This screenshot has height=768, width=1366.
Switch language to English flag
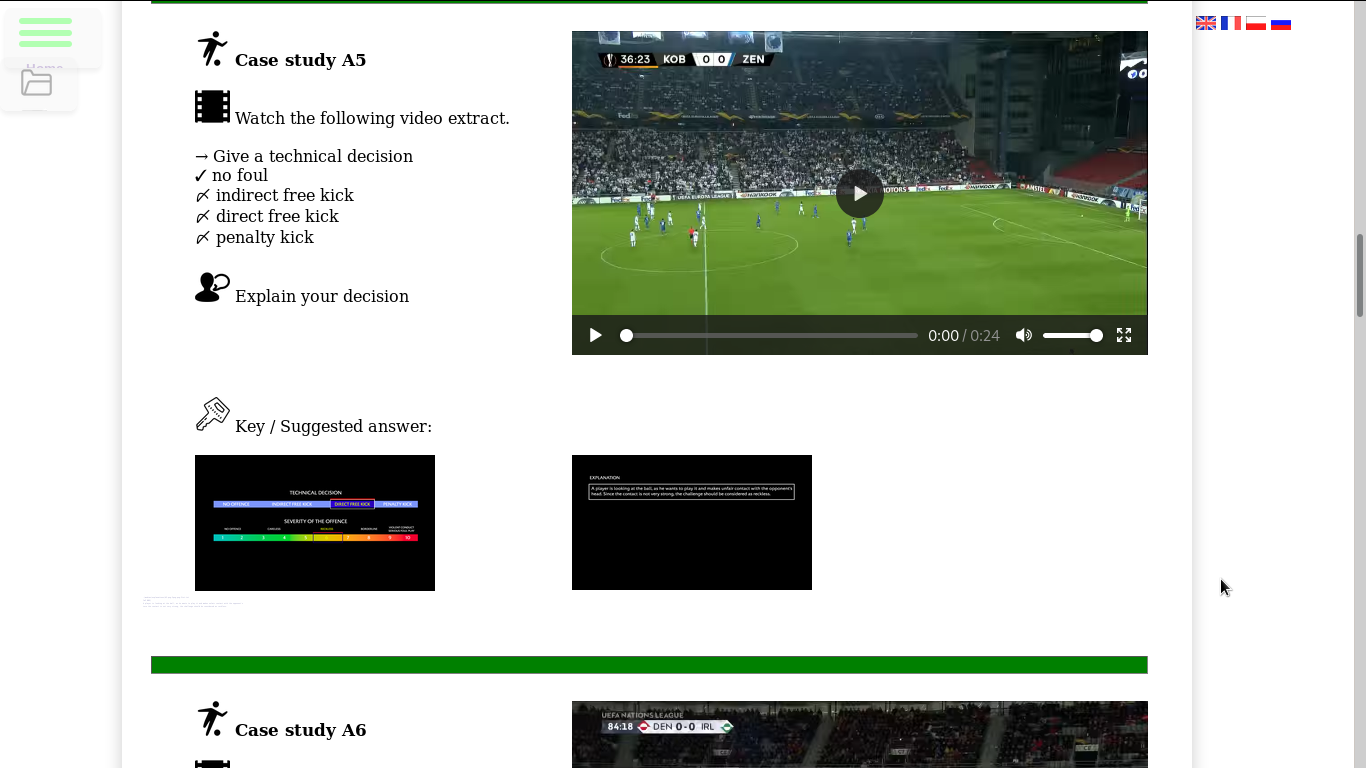point(1206,23)
